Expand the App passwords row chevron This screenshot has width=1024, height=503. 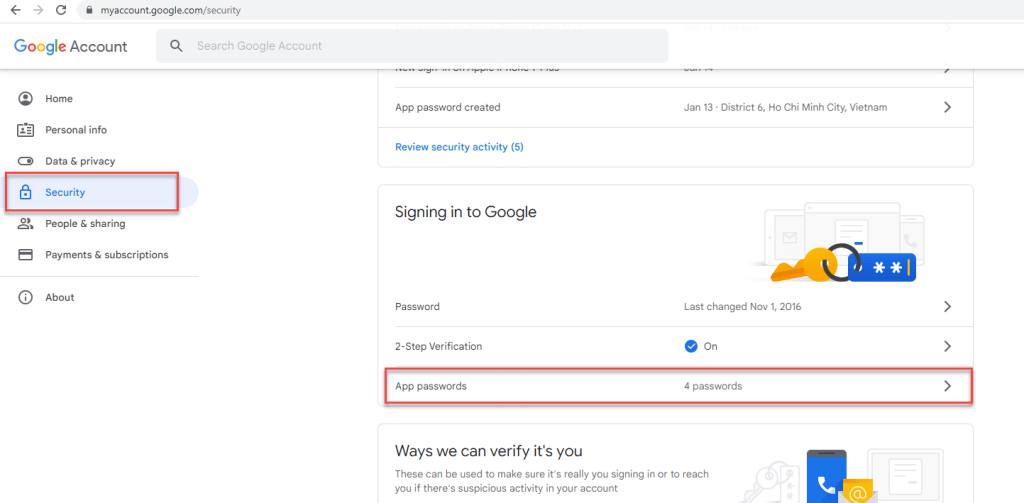[x=947, y=386]
